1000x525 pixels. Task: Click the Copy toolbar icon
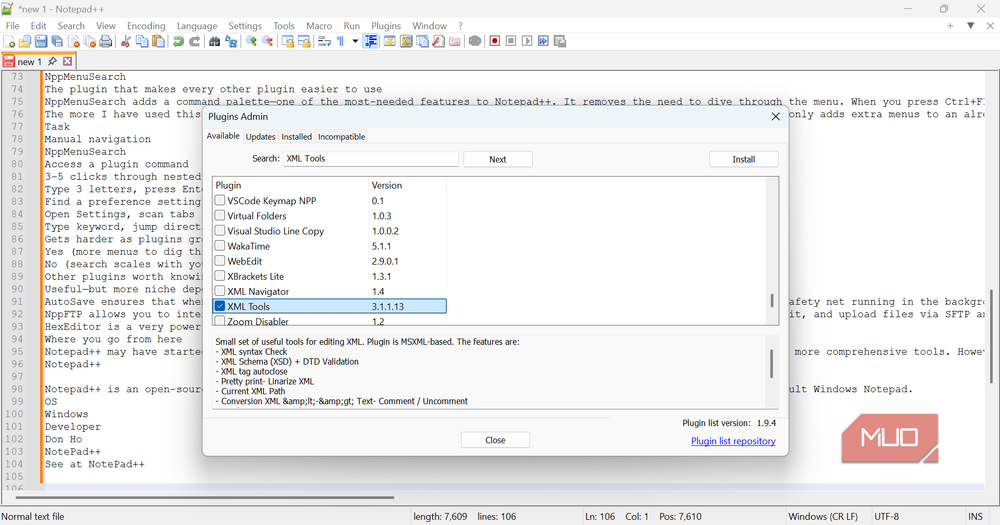click(x=142, y=41)
